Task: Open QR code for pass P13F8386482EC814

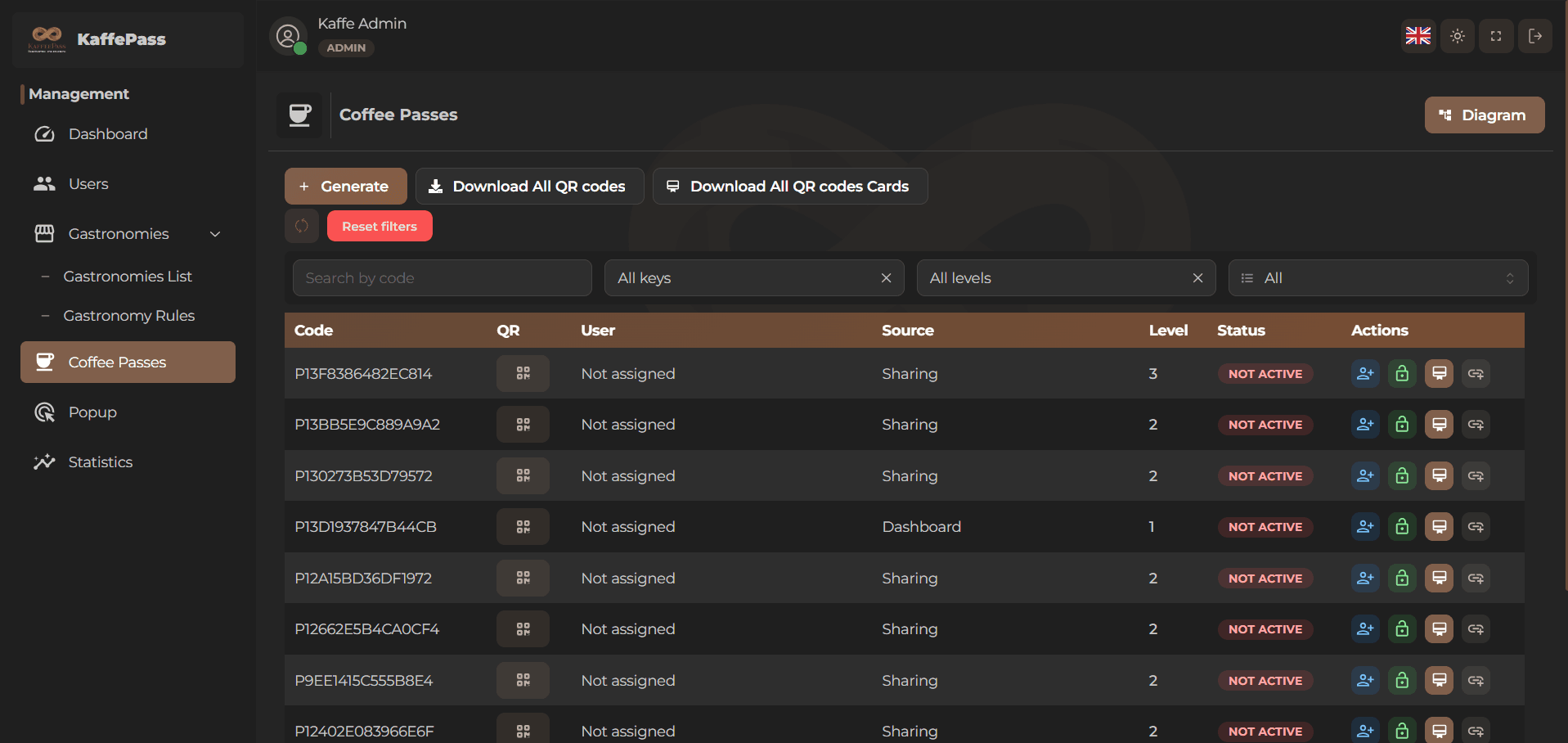Action: coord(523,374)
